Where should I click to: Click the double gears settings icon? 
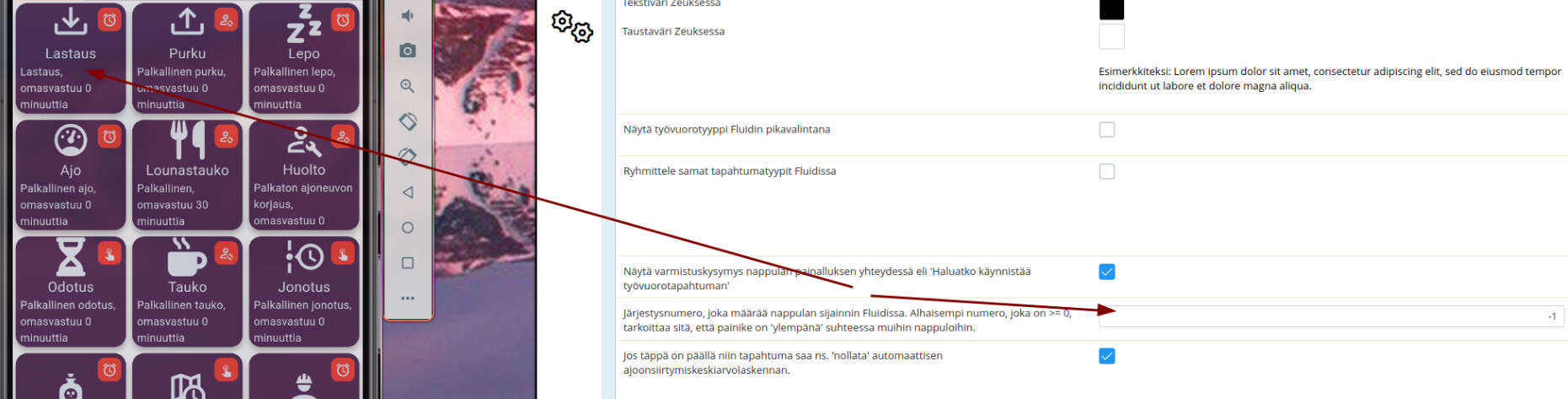572,26
